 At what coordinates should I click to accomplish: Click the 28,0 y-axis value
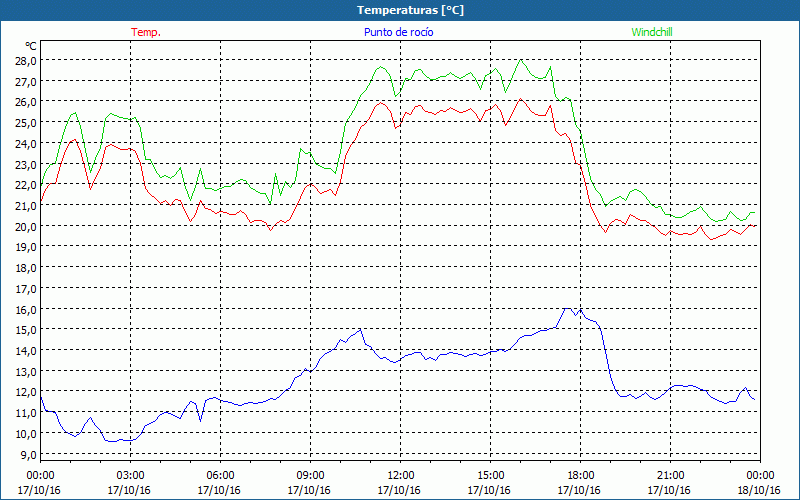pyautogui.click(x=26, y=61)
